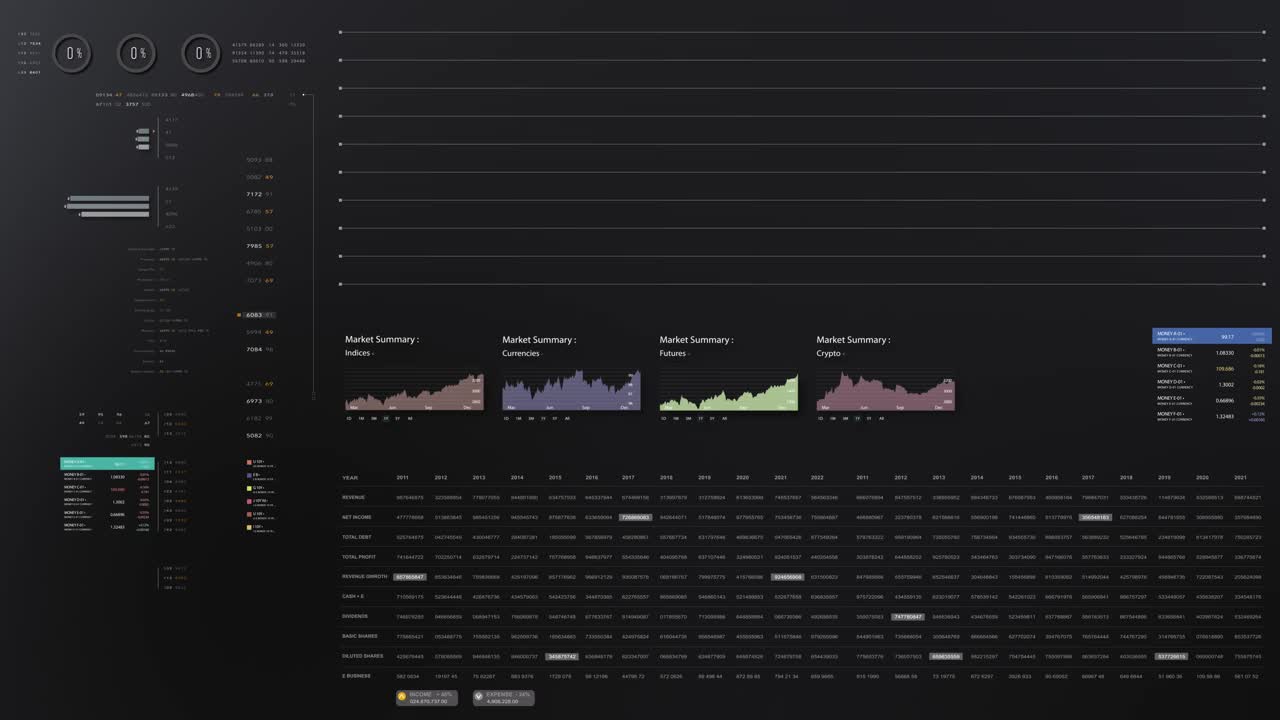The image size is (1280, 720).
Task: Click the pink legend swatch
Action: coord(249,501)
